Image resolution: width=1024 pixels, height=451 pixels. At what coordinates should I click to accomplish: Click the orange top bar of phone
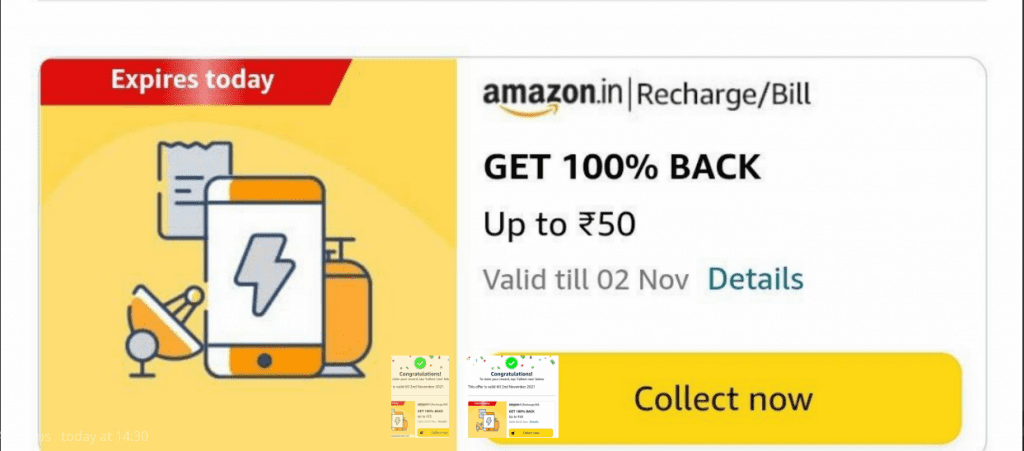(x=276, y=190)
